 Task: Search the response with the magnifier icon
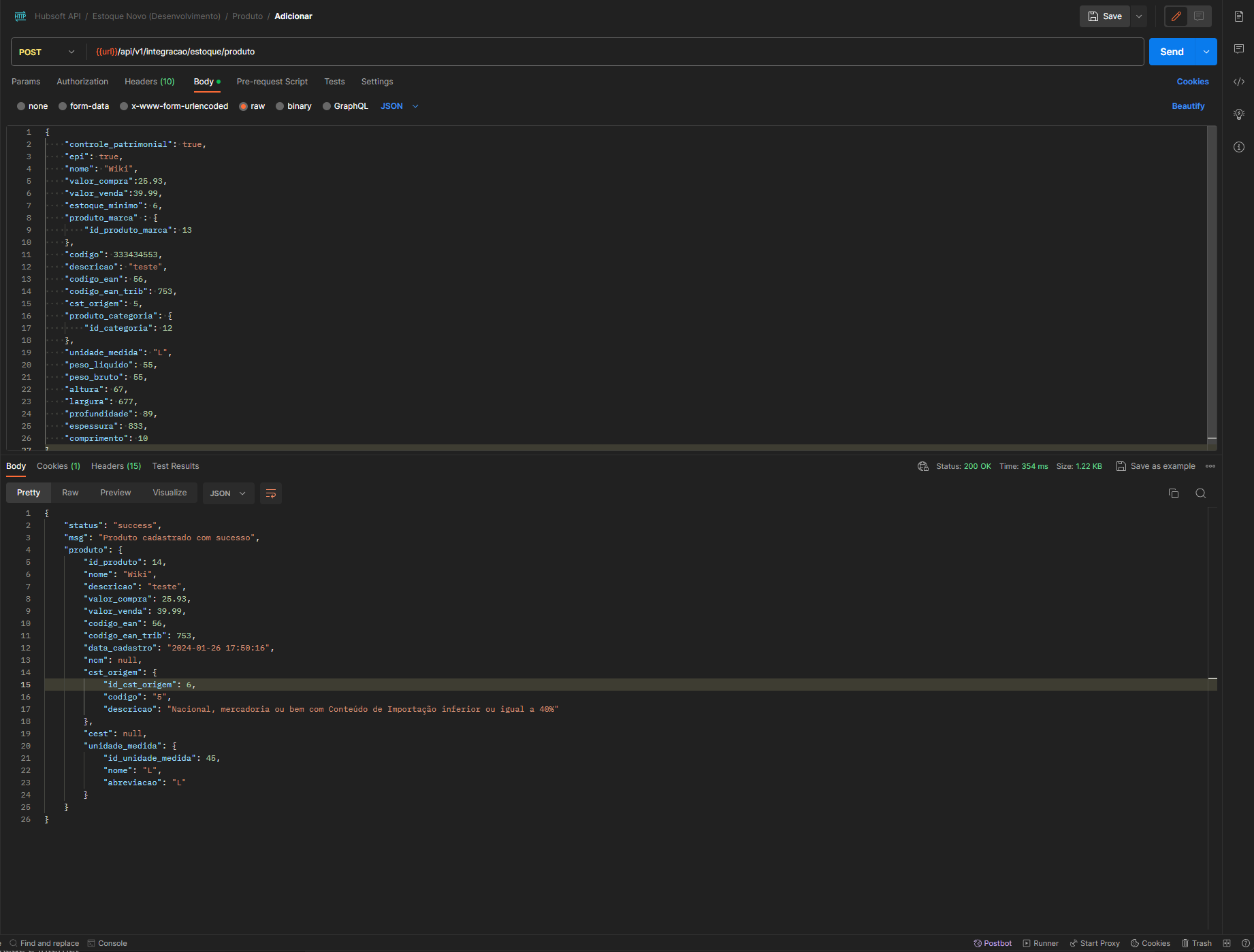pyautogui.click(x=1201, y=493)
